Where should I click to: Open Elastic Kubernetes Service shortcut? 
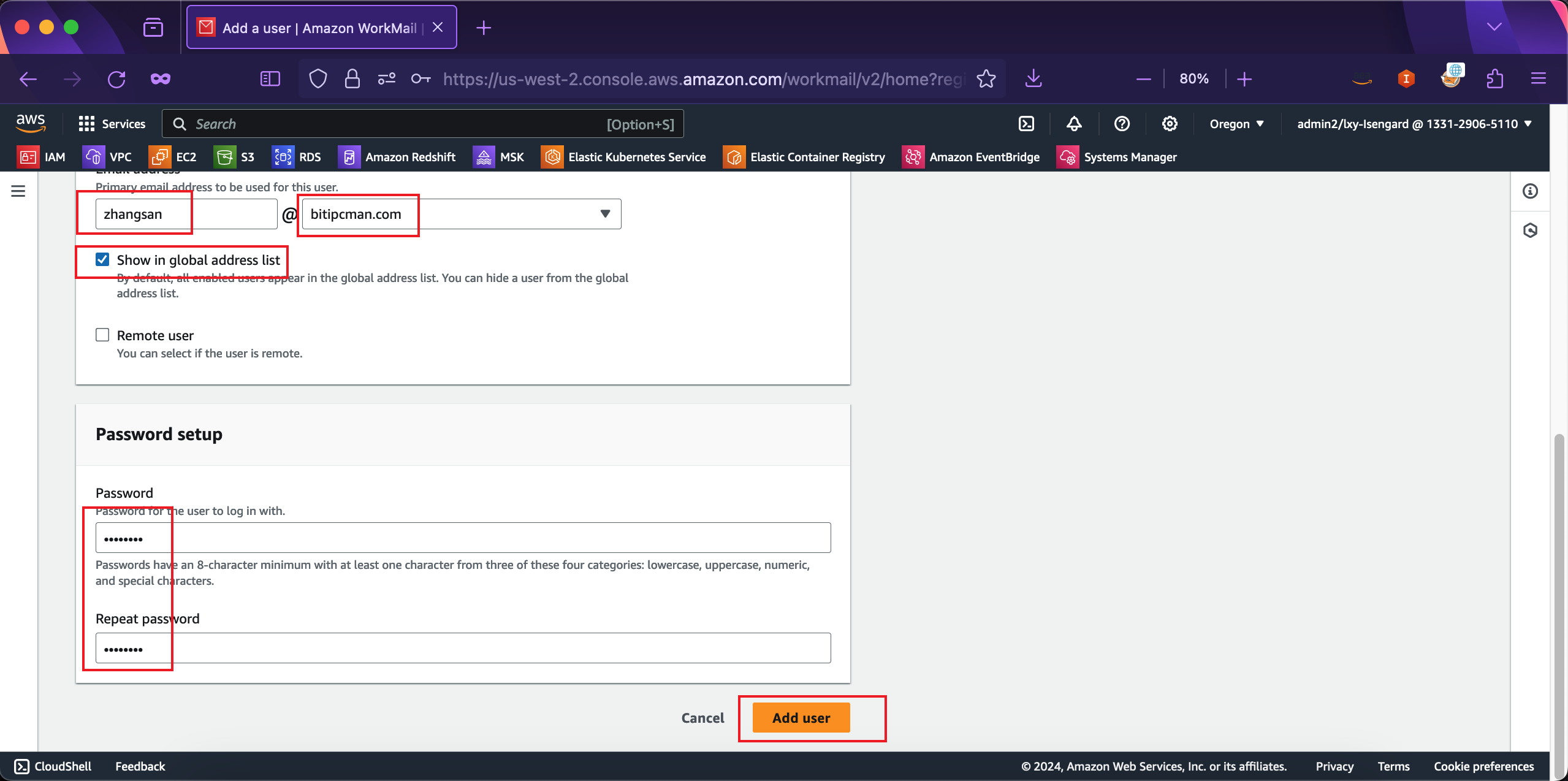[623, 157]
